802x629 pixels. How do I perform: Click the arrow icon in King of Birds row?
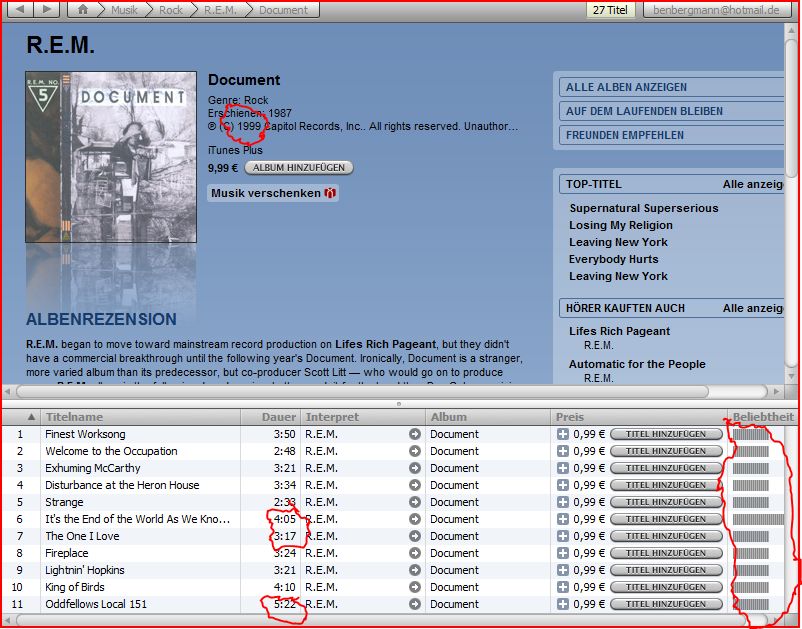coord(415,587)
